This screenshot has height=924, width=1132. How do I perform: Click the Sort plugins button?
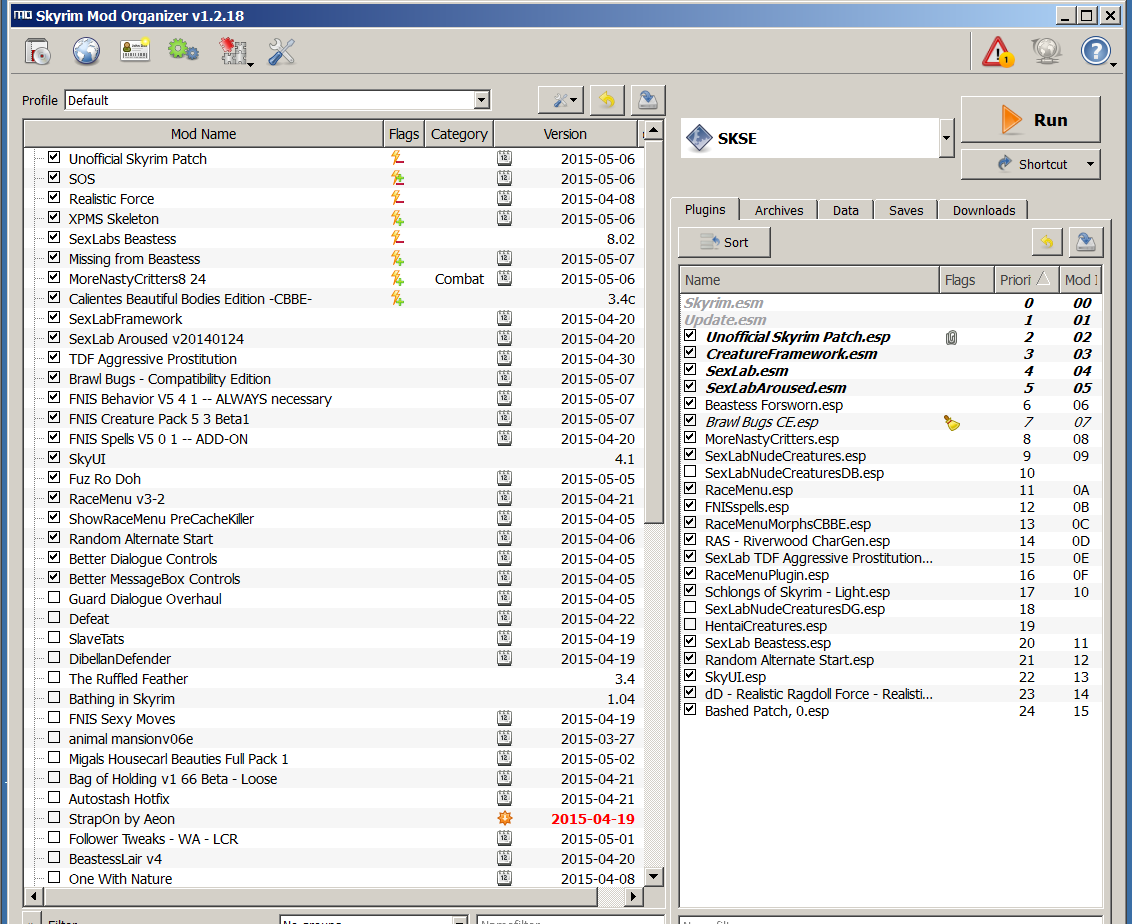[x=724, y=242]
